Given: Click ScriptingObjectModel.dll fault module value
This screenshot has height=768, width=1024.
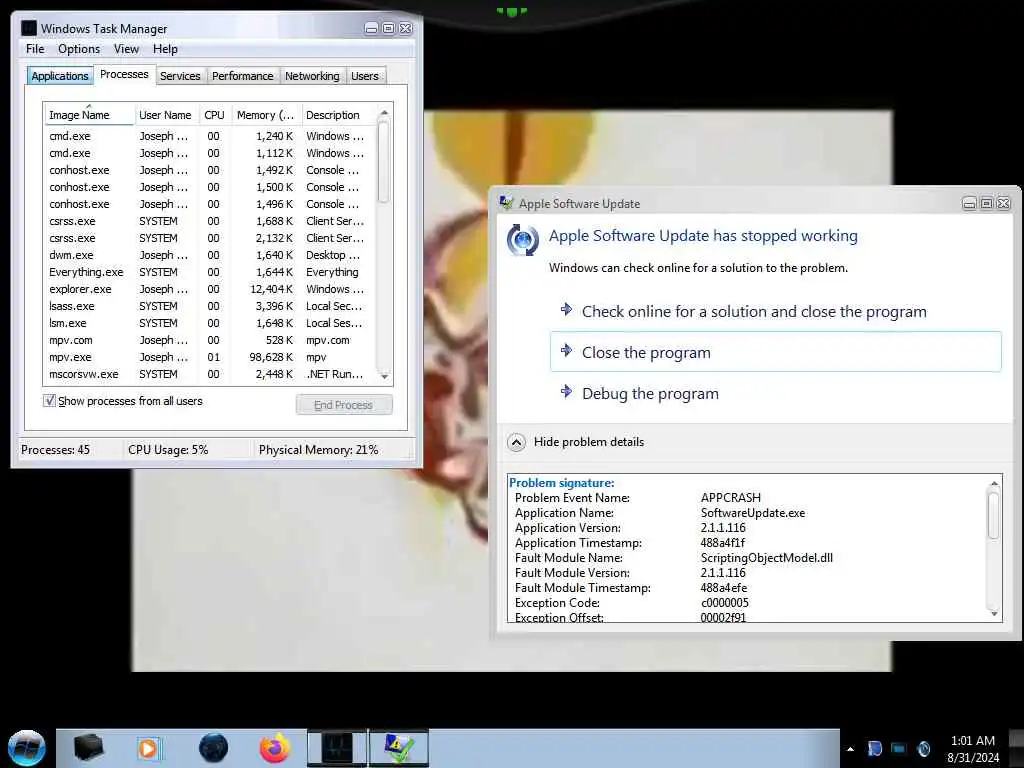Looking at the screenshot, I should coord(767,558).
